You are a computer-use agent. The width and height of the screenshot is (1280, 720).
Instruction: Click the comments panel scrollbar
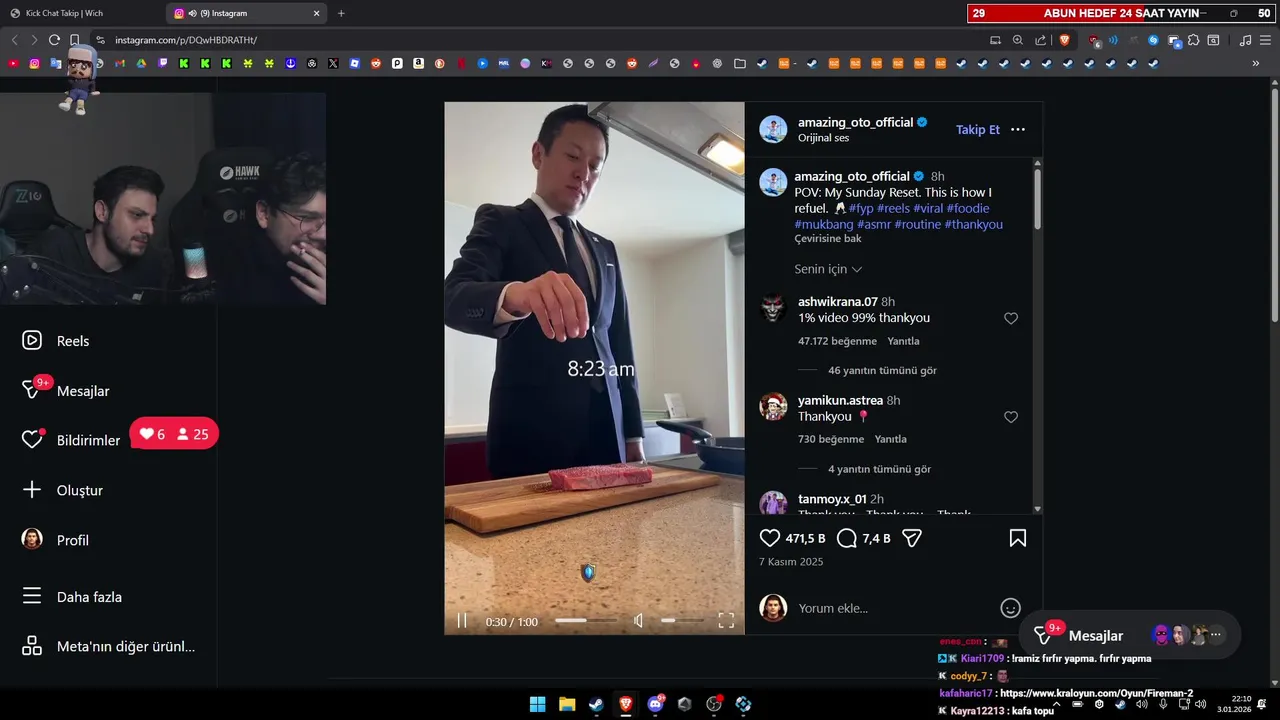click(x=1037, y=198)
